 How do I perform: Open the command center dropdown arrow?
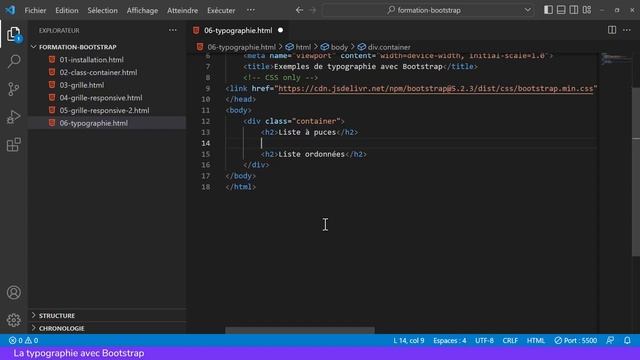(x=528, y=10)
